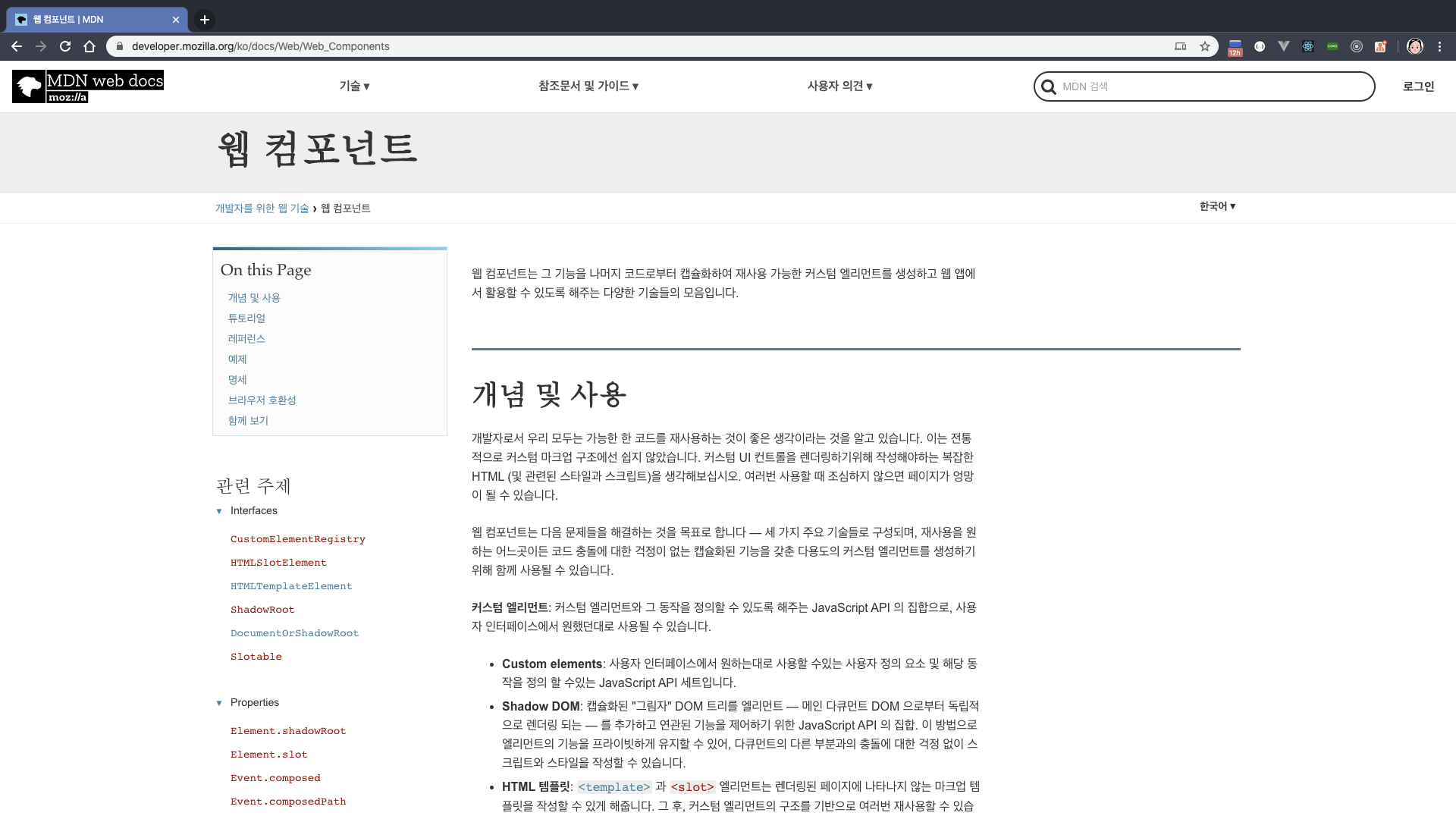Open the Vue devtools extension icon
This screenshot has height=819, width=1456.
pos(1284,46)
